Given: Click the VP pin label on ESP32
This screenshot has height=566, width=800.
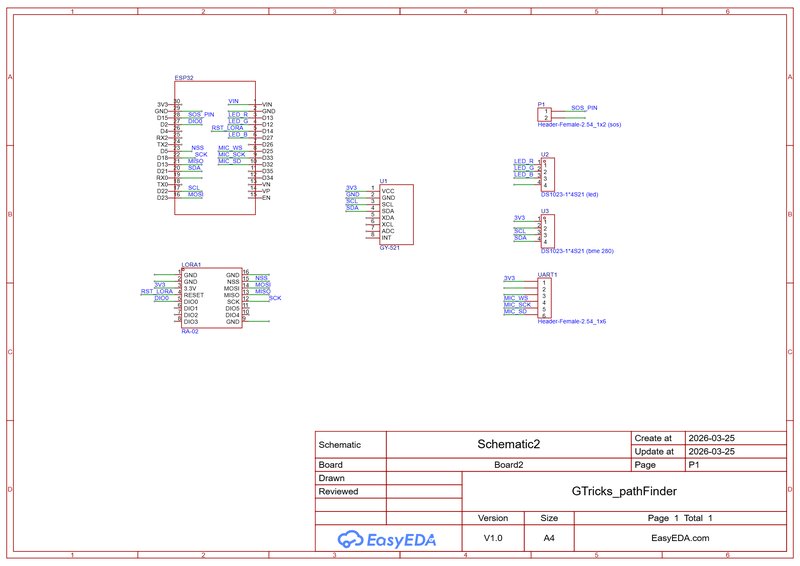Looking at the screenshot, I should [x=266, y=191].
